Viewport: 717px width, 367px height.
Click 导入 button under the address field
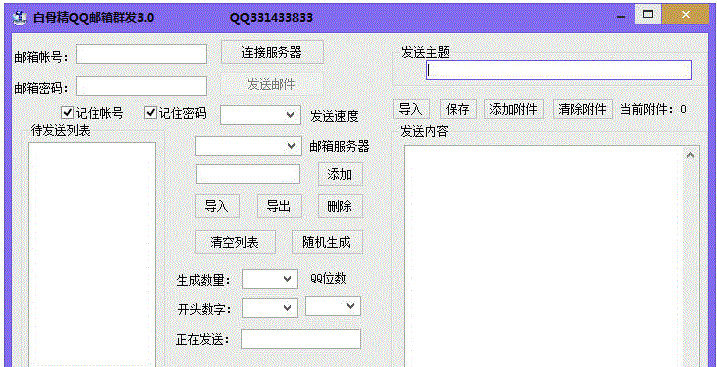tap(217, 206)
